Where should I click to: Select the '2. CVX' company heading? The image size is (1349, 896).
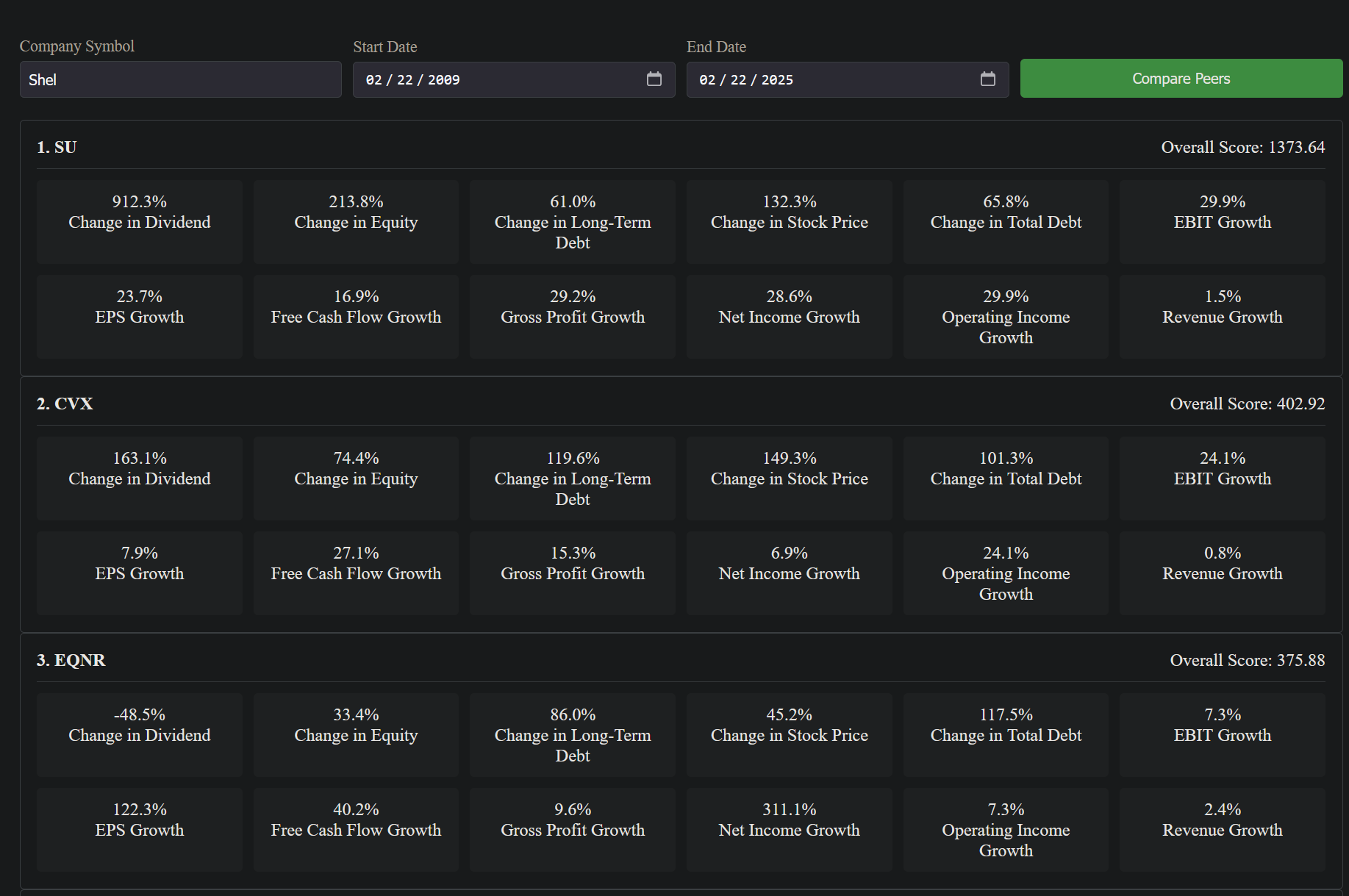pos(65,404)
